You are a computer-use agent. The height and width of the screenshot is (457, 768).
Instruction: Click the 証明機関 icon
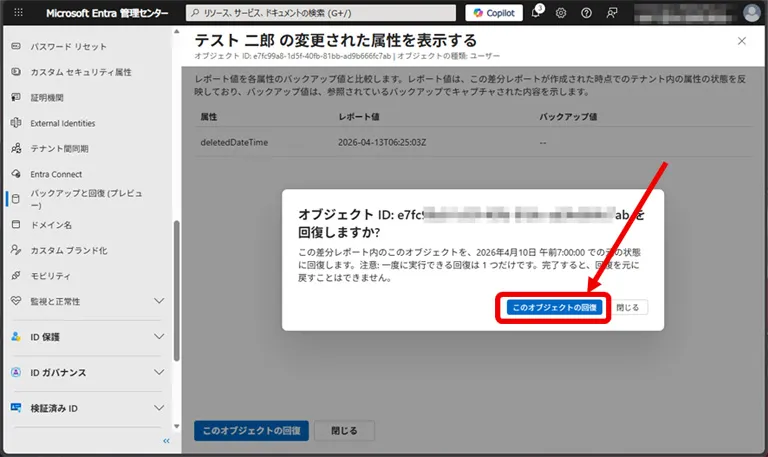[16, 97]
